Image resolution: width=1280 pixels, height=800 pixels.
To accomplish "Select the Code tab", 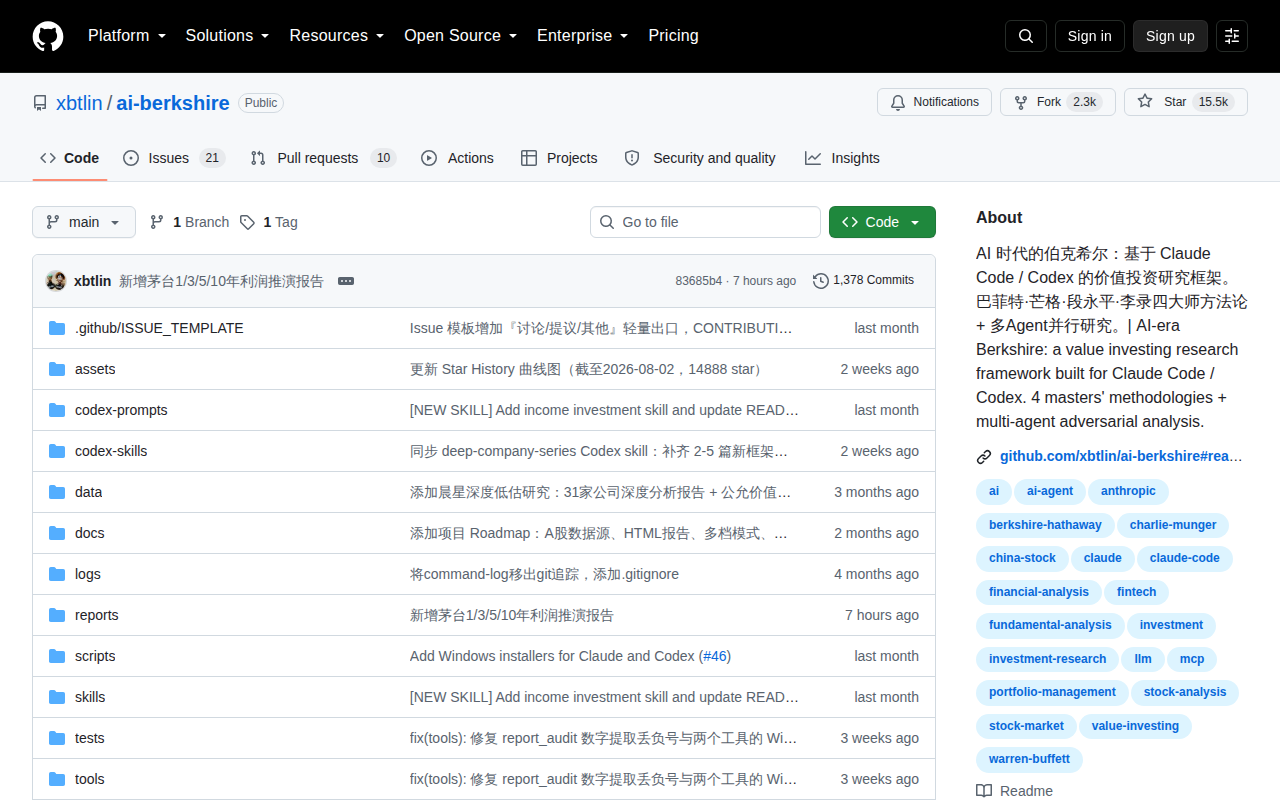I will point(70,158).
